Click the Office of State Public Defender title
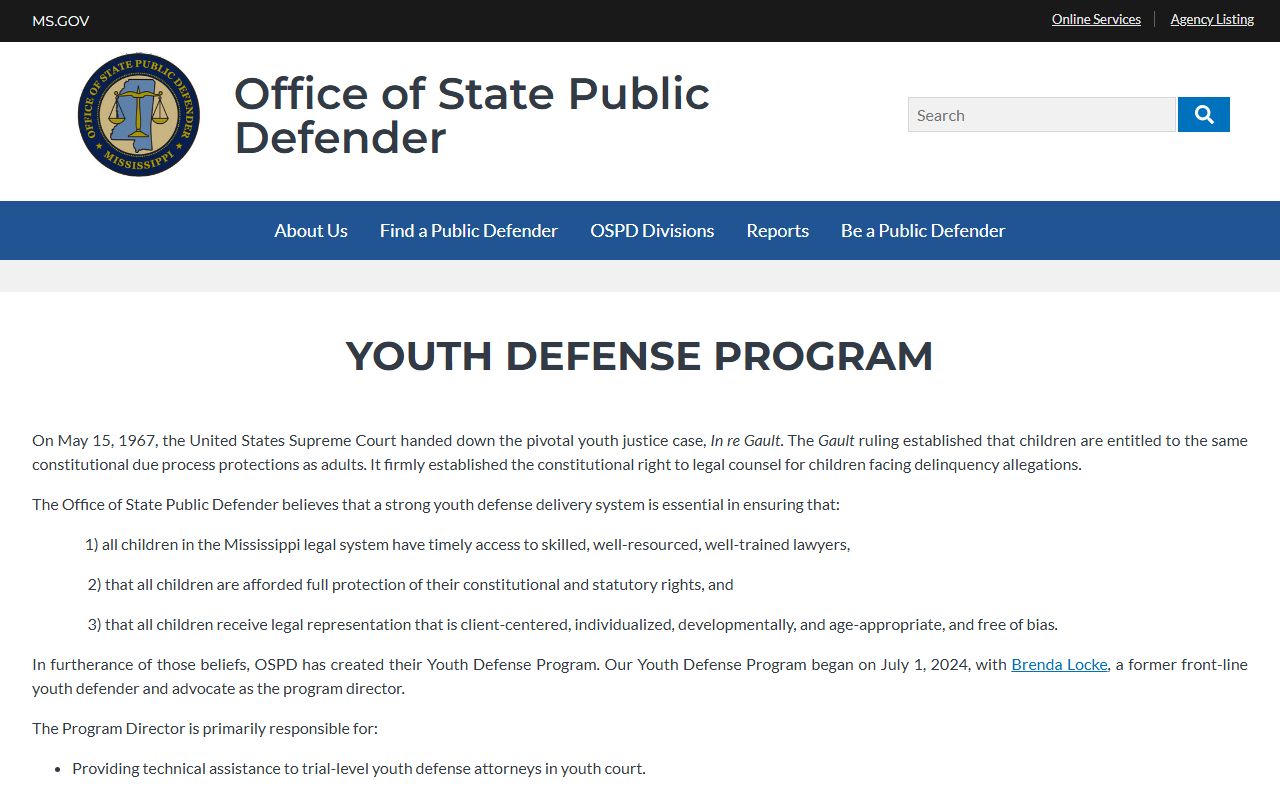Viewport: 1280px width, 800px height. (x=472, y=115)
